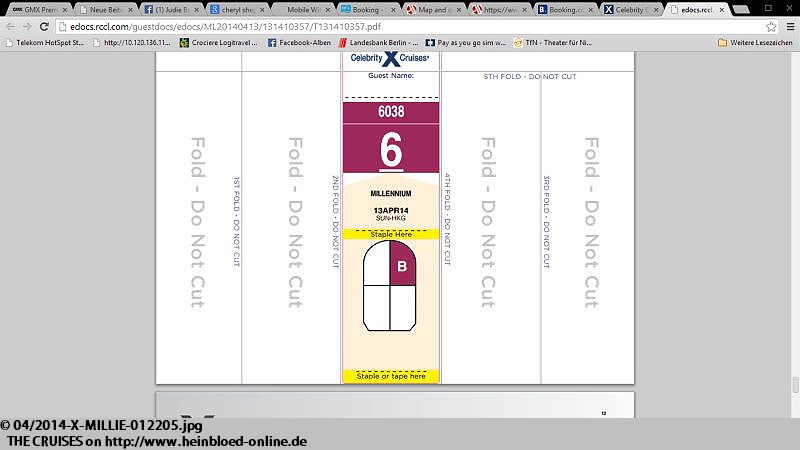The image size is (800, 450).
Task: Click the stateroom number 6038 on the luggage tag
Action: 391,112
